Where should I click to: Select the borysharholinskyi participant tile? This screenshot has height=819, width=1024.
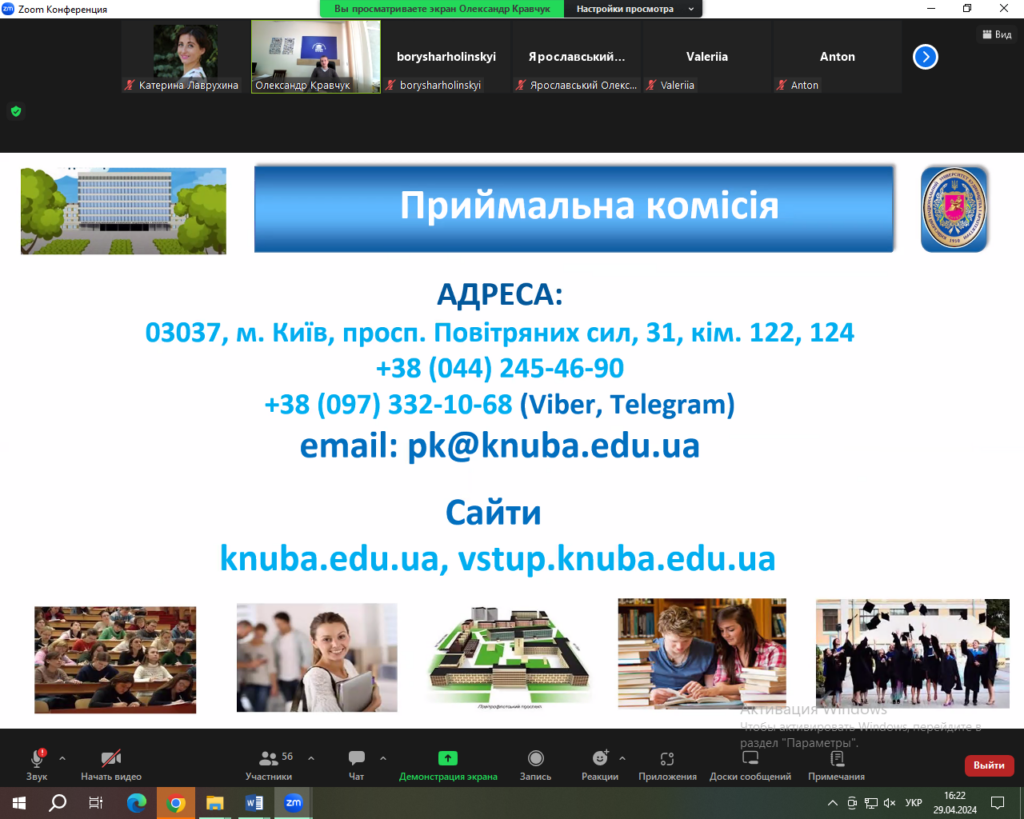click(446, 57)
